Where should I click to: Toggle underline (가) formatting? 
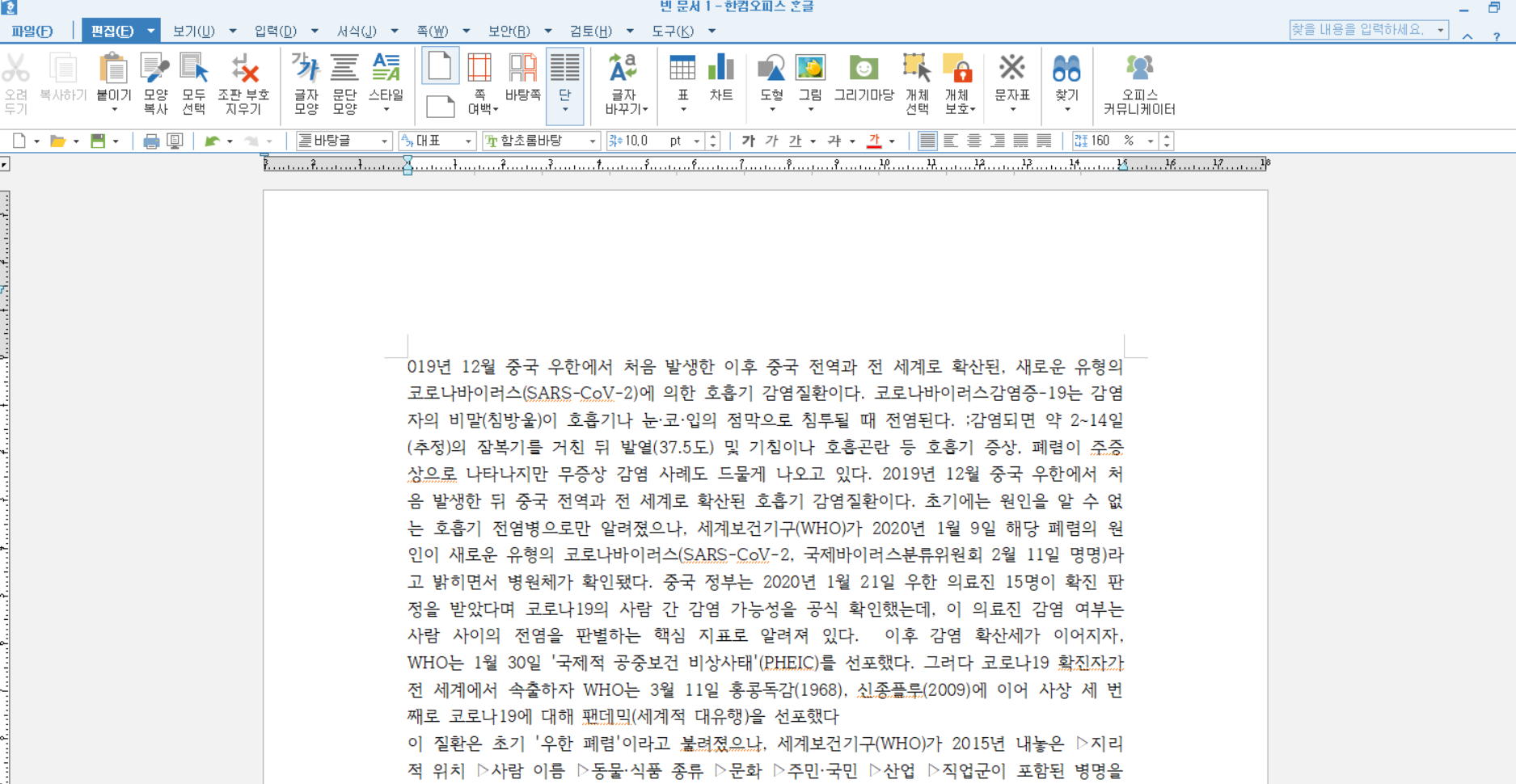pyautogui.click(x=796, y=141)
